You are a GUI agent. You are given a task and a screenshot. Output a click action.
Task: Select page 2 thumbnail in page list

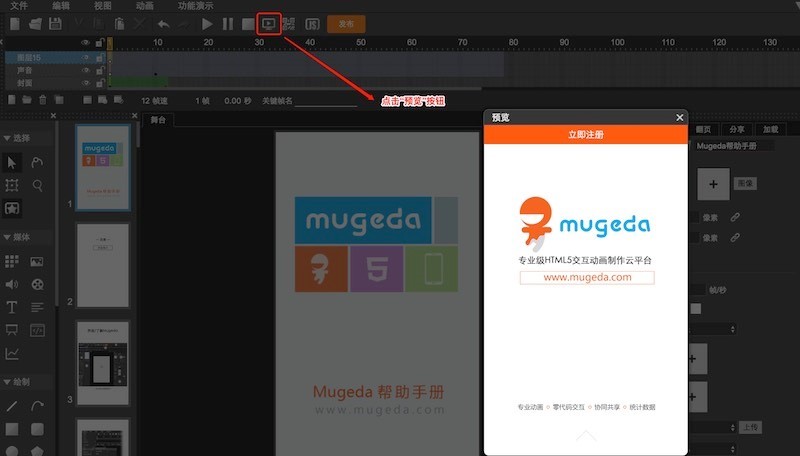coord(103,265)
